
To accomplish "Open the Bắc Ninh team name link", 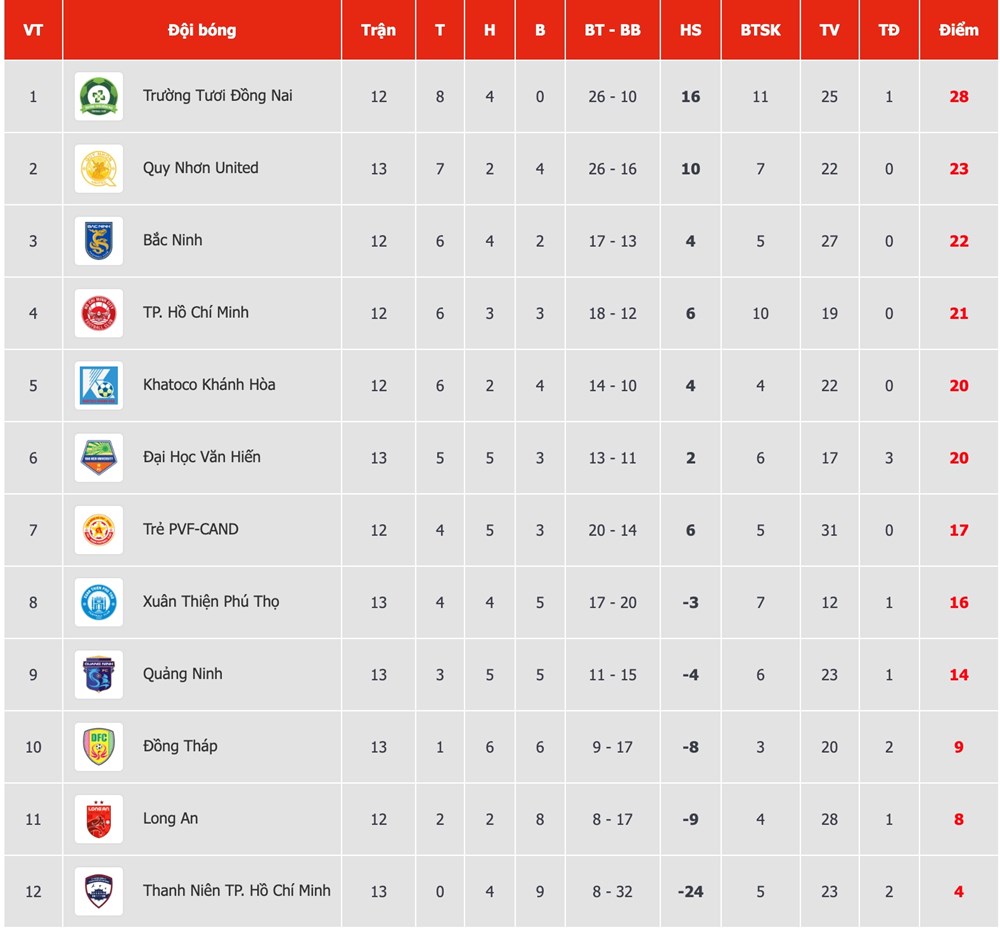I will tap(172, 240).
